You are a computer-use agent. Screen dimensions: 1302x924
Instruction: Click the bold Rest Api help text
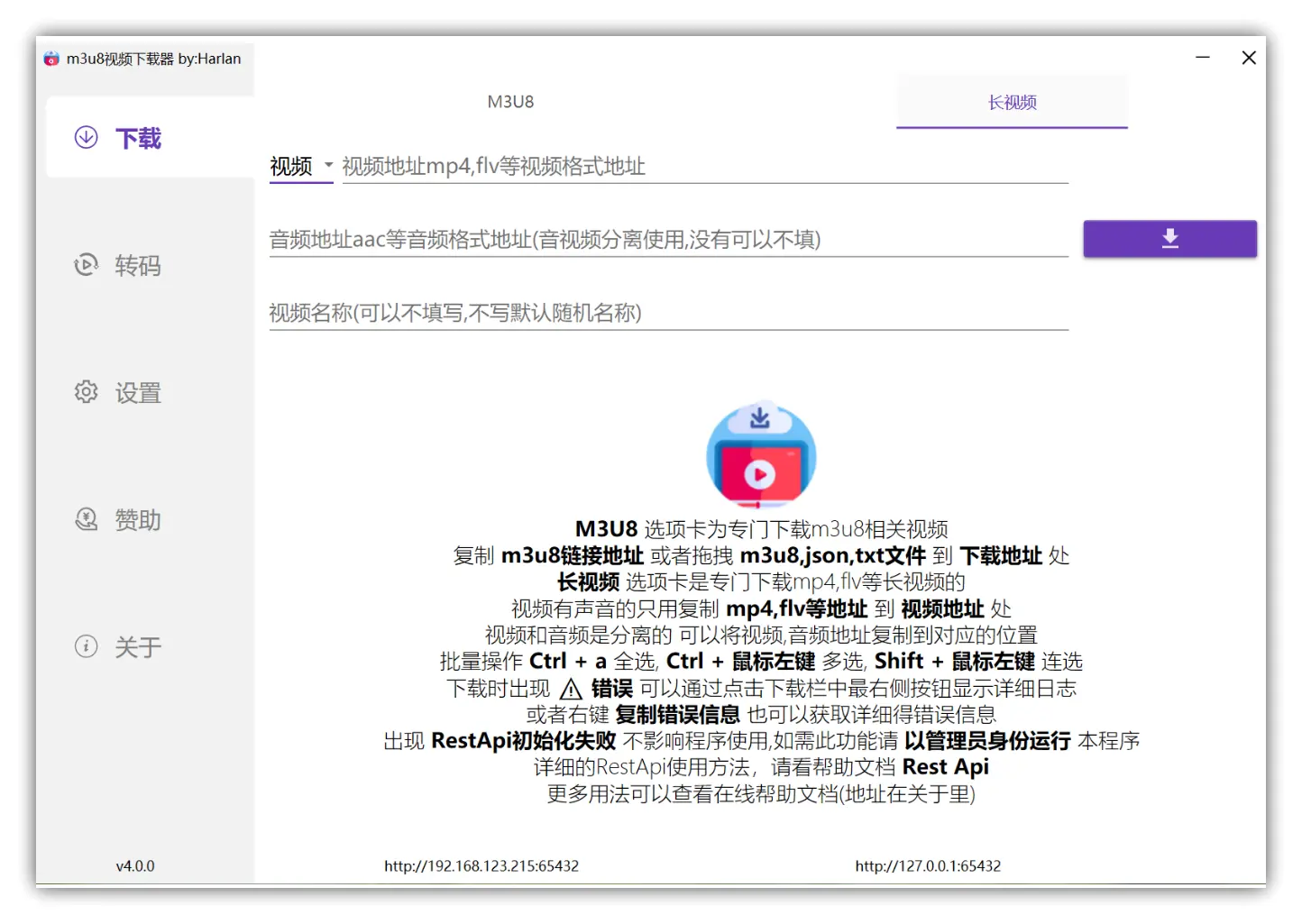pos(945,767)
